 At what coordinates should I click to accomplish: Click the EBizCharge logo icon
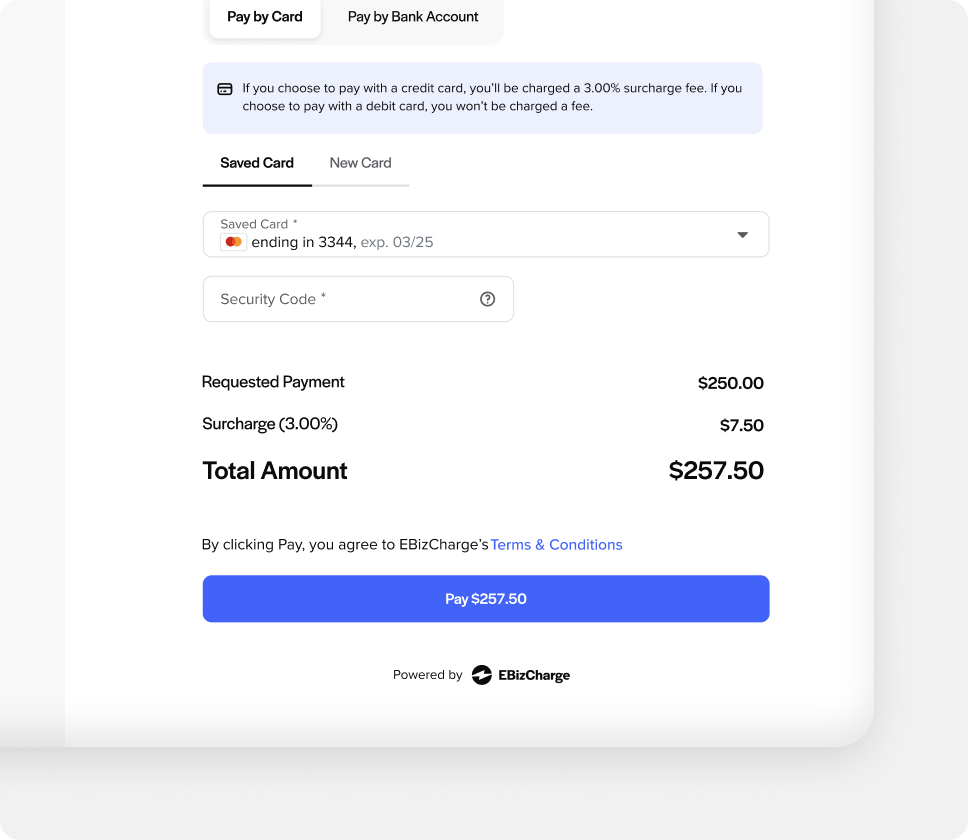(x=482, y=674)
